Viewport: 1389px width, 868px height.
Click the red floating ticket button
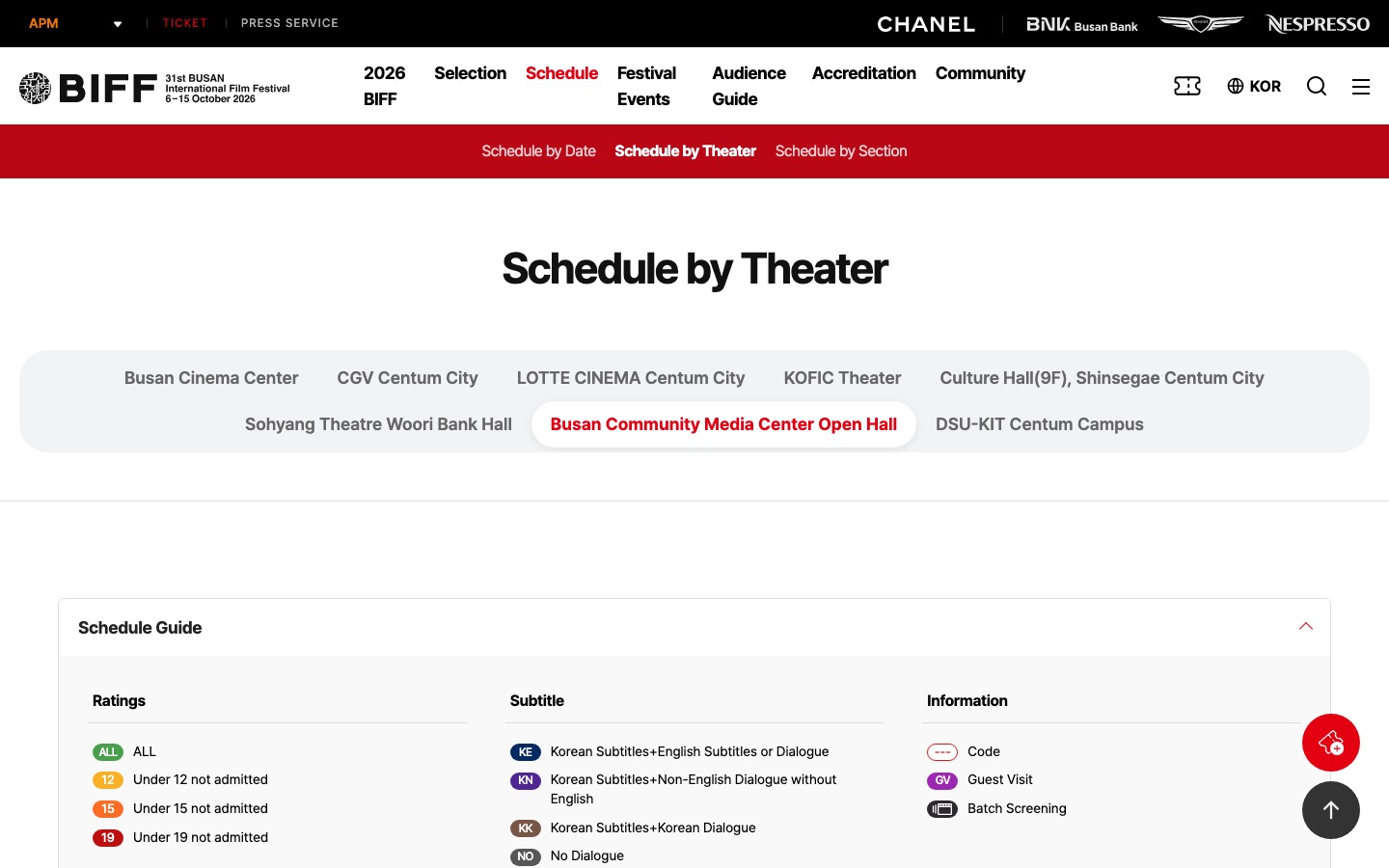pyautogui.click(x=1331, y=743)
